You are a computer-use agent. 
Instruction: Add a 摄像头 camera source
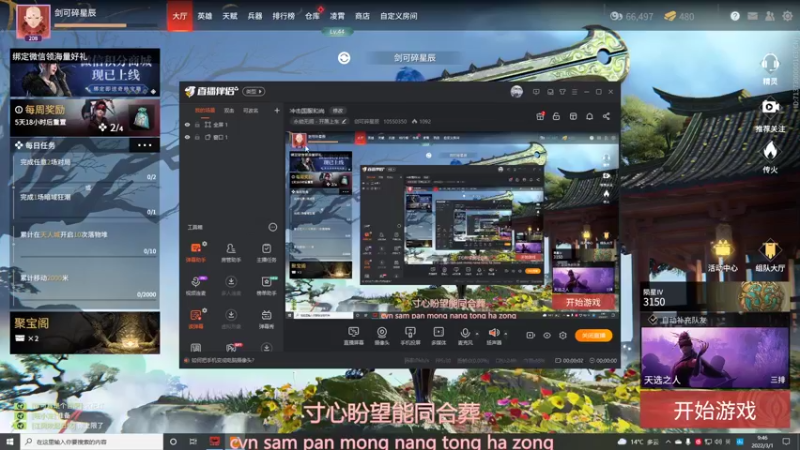(382, 336)
